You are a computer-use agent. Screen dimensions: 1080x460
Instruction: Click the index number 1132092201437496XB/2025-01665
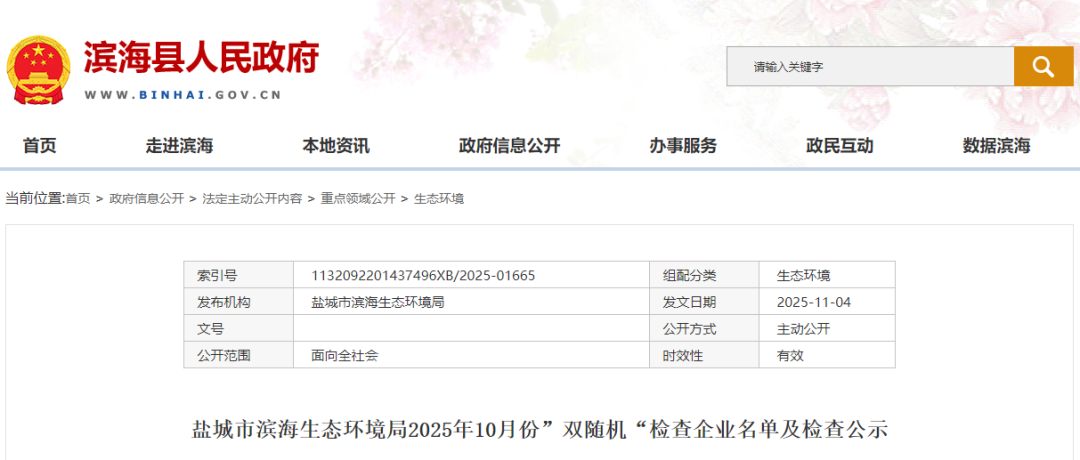[x=430, y=275]
